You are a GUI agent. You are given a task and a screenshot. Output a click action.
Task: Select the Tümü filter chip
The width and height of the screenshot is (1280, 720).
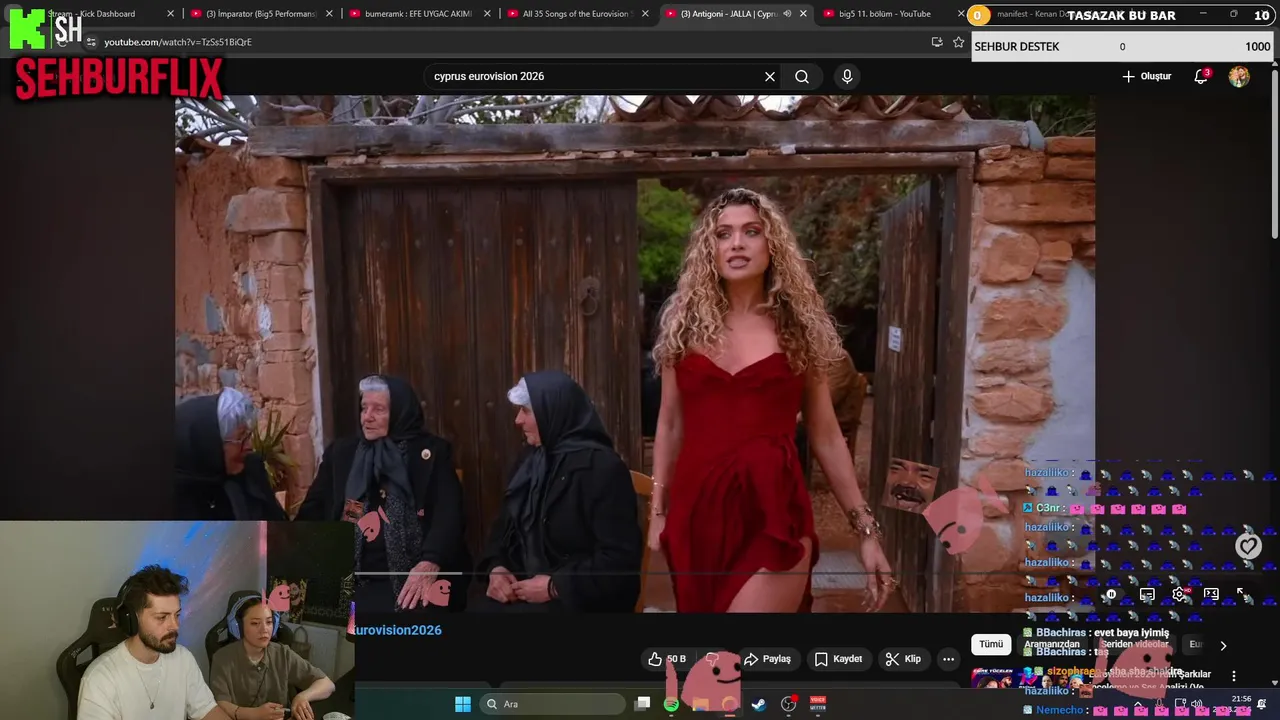[991, 644]
